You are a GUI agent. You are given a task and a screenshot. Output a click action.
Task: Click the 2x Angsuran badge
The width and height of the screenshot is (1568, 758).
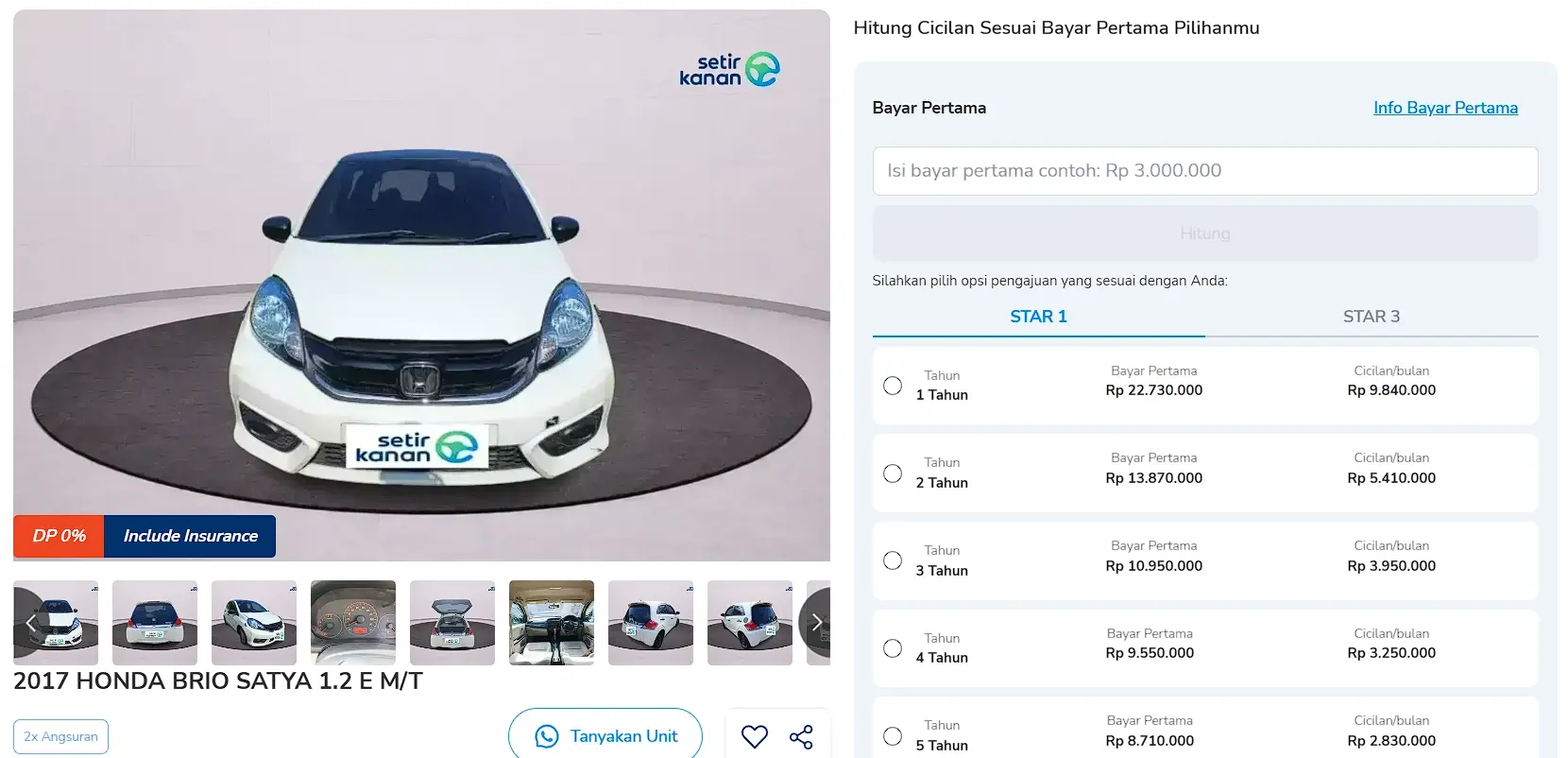(60, 736)
